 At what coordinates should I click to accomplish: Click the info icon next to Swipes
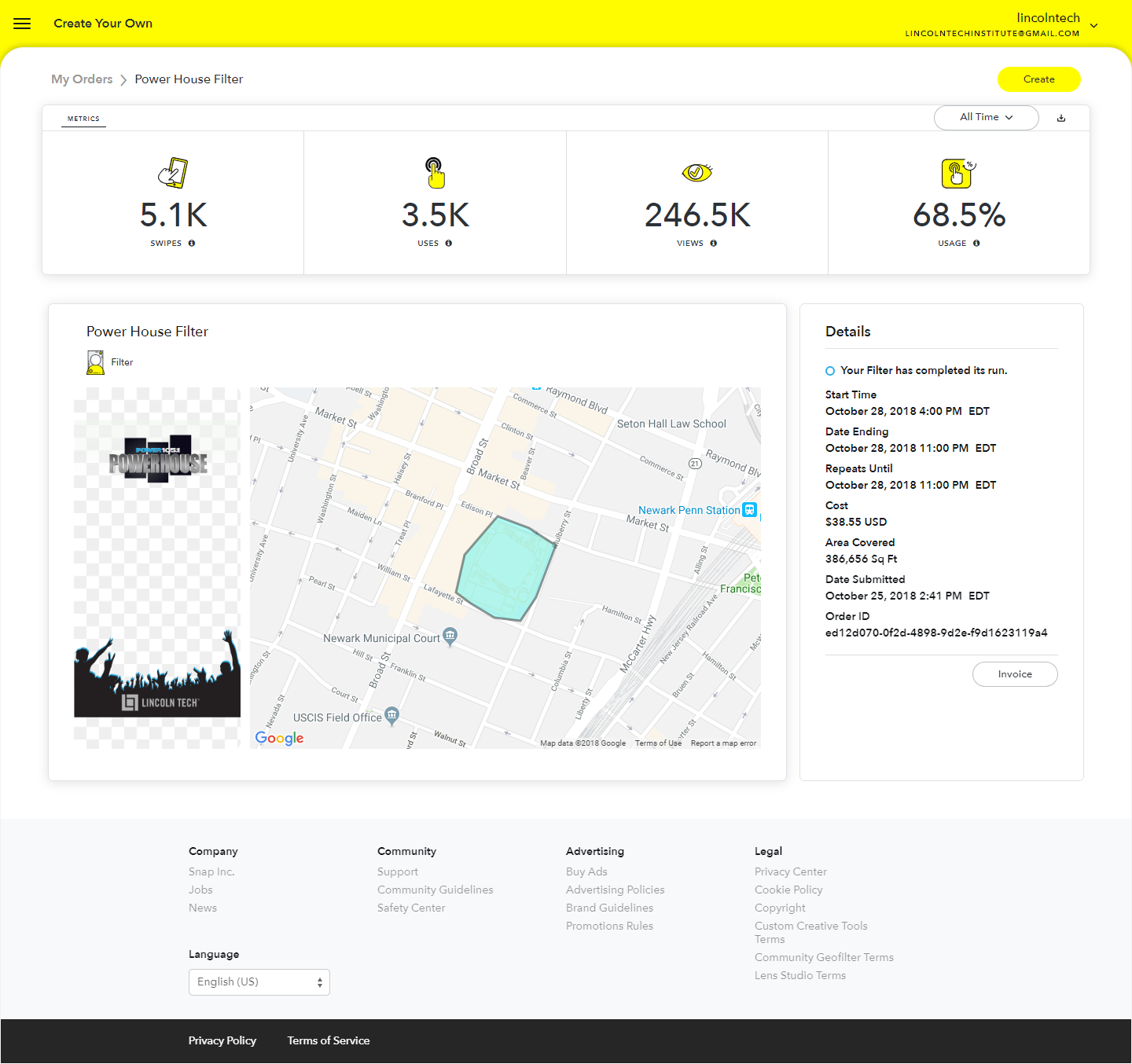point(192,244)
